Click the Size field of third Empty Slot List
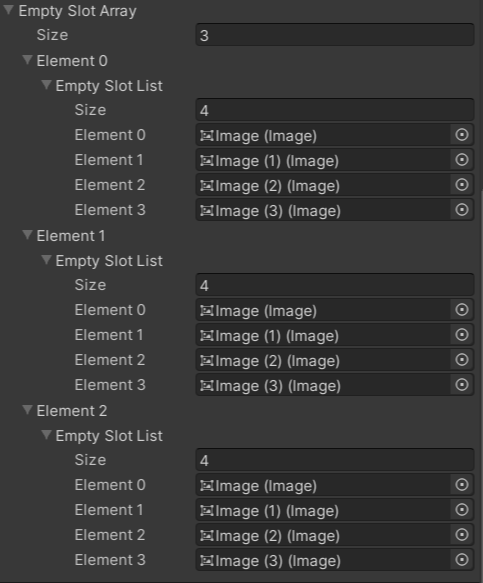483x583 pixels. (x=335, y=460)
